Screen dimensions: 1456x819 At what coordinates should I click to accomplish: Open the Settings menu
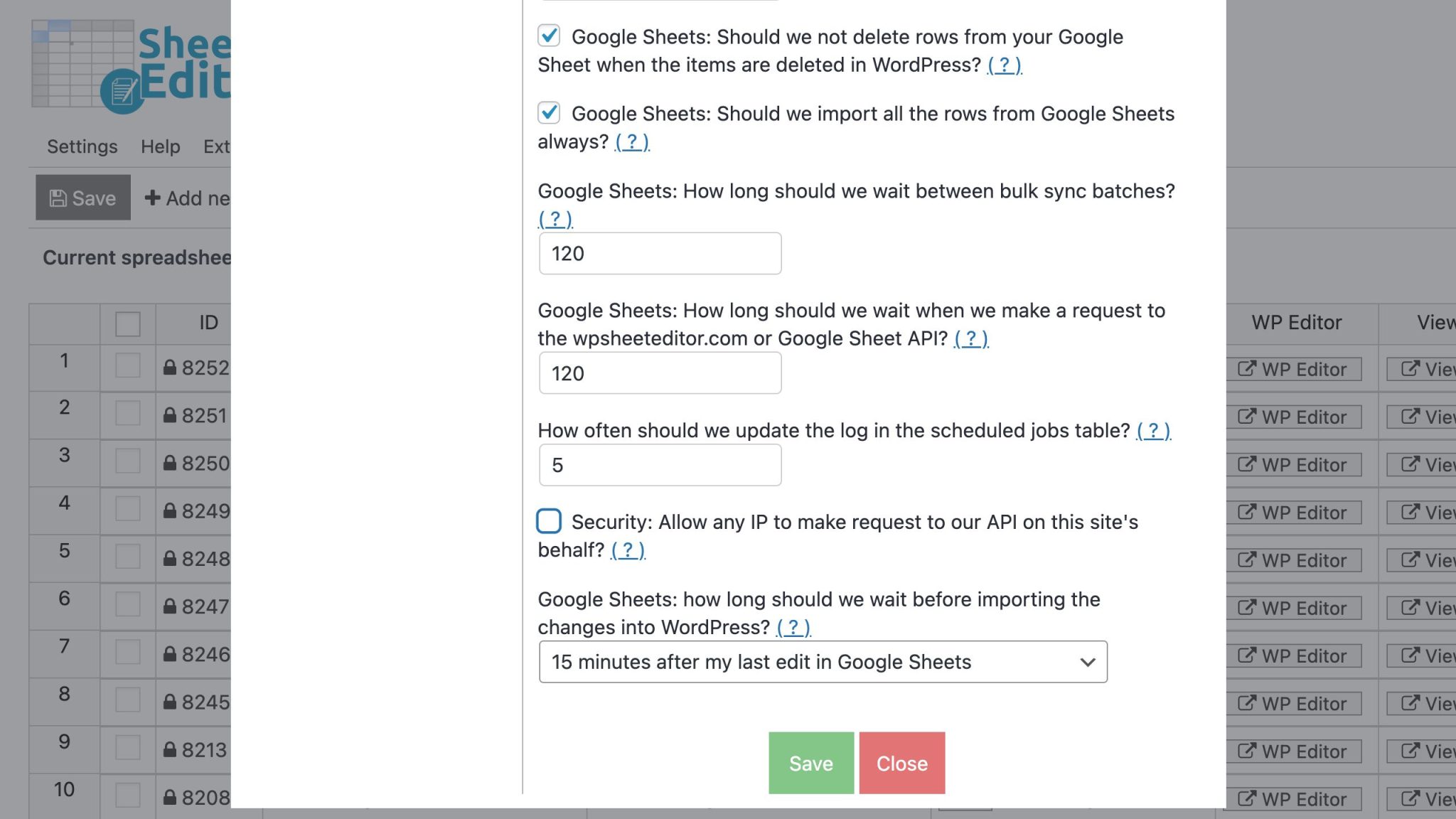pos(82,146)
